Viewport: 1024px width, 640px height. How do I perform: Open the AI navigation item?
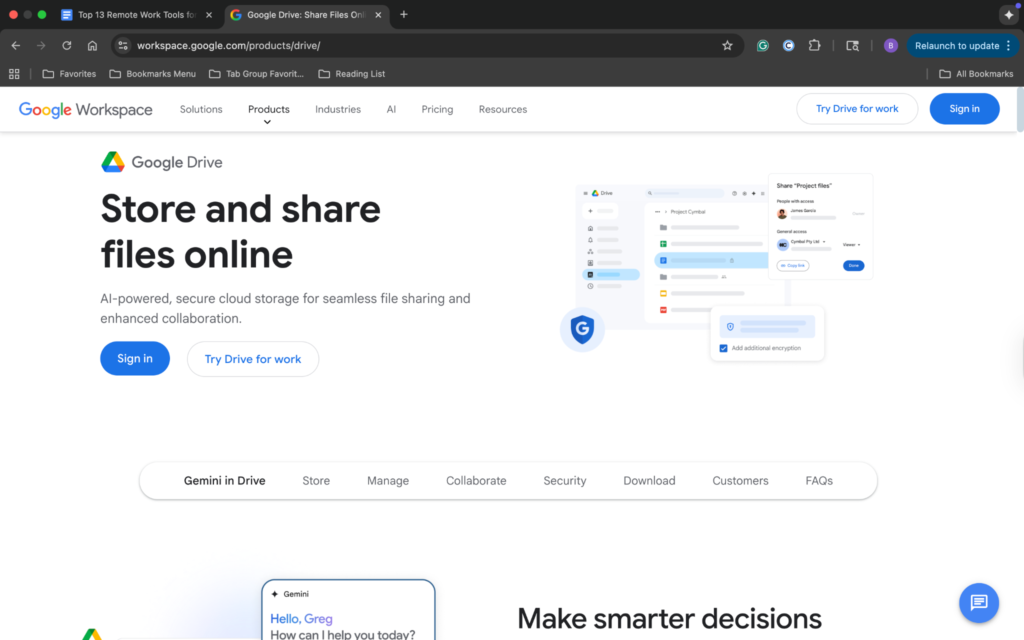[x=391, y=109]
